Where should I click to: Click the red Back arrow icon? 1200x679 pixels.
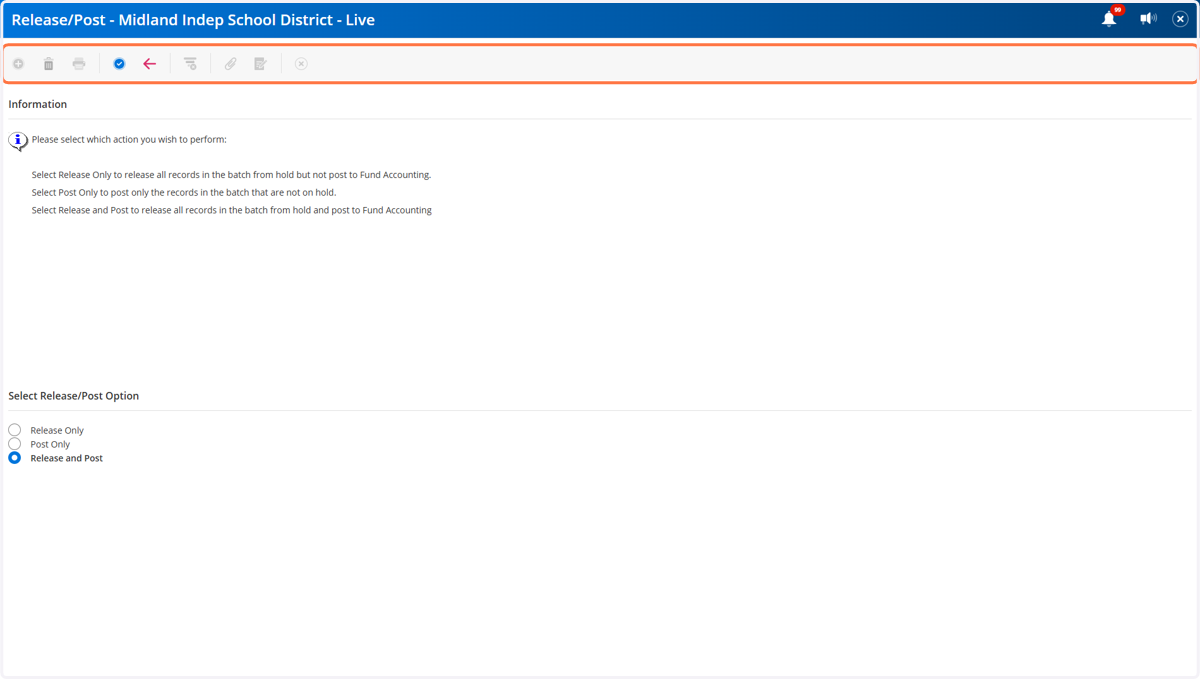click(x=149, y=64)
